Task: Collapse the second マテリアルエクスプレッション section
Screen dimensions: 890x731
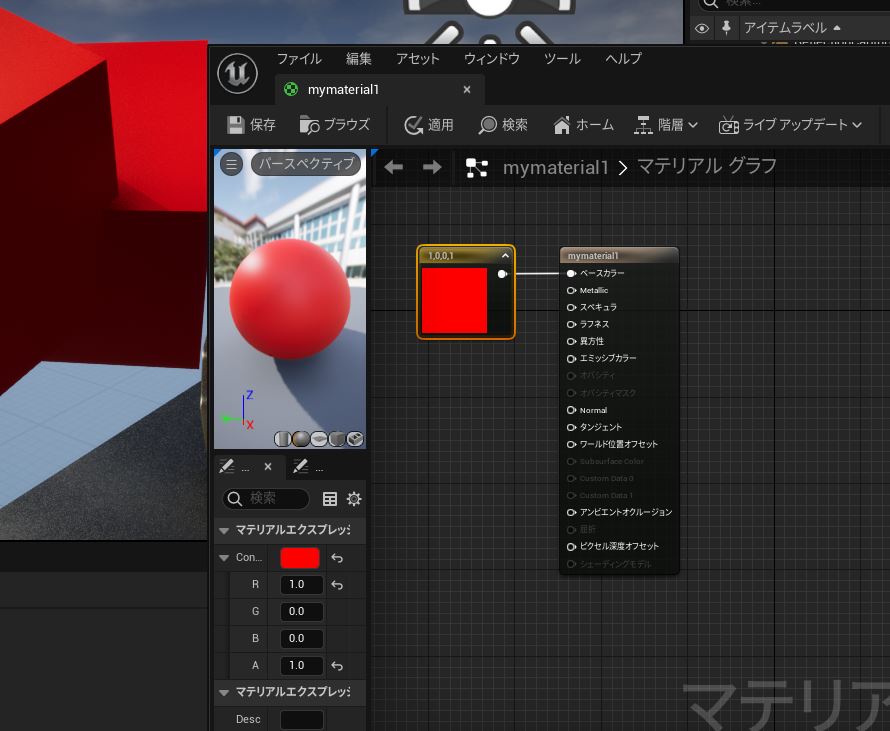Action: pyautogui.click(x=224, y=692)
